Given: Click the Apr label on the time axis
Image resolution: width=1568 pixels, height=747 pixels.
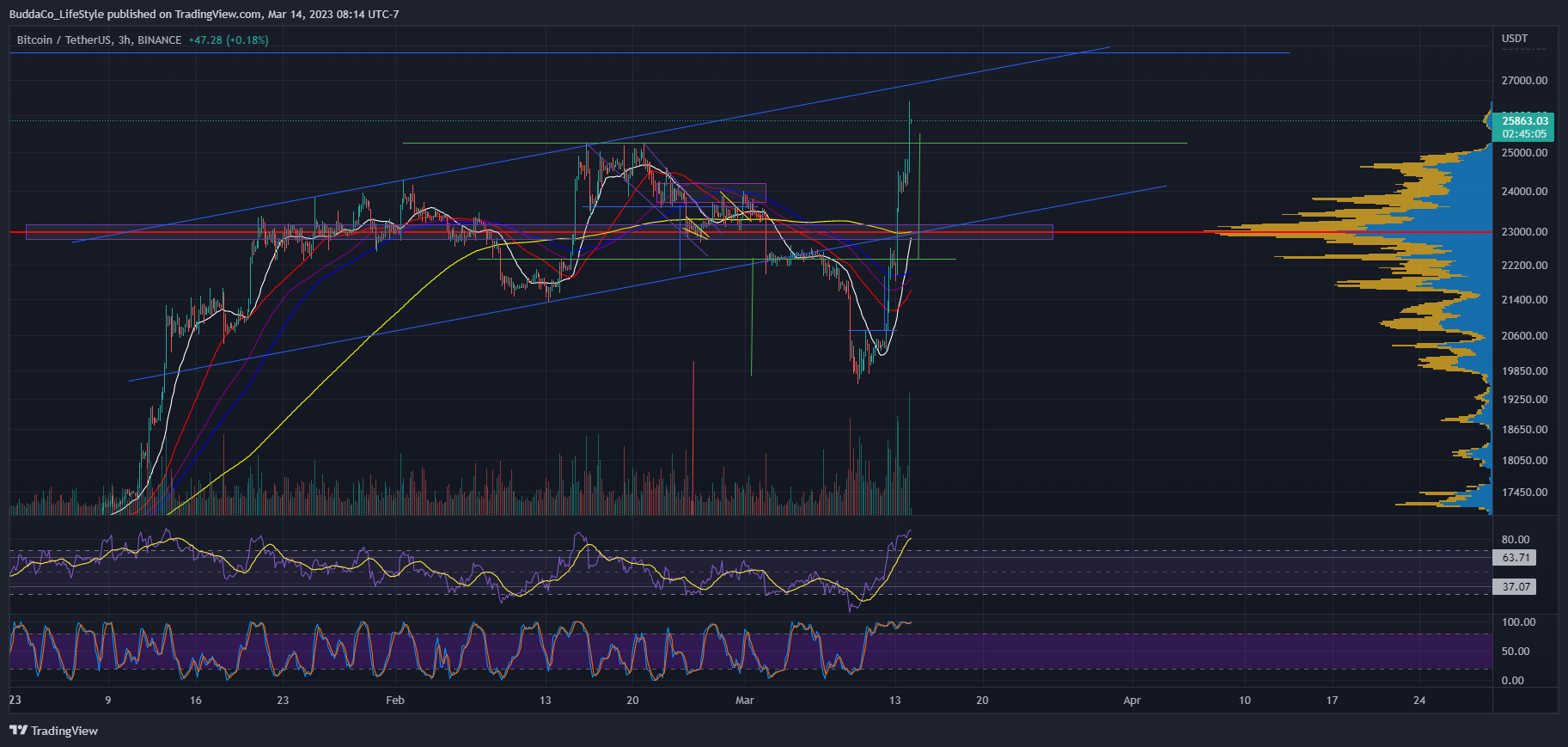Looking at the screenshot, I should pos(1132,701).
